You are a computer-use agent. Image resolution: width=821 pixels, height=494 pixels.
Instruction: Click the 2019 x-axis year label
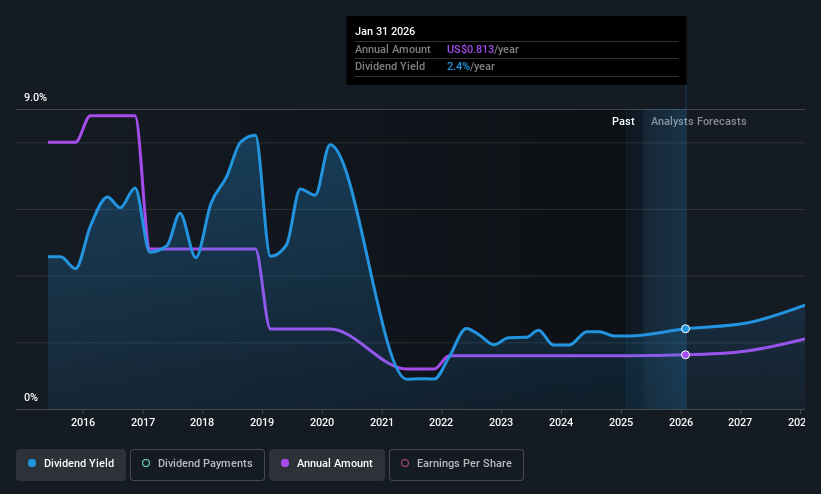click(262, 422)
